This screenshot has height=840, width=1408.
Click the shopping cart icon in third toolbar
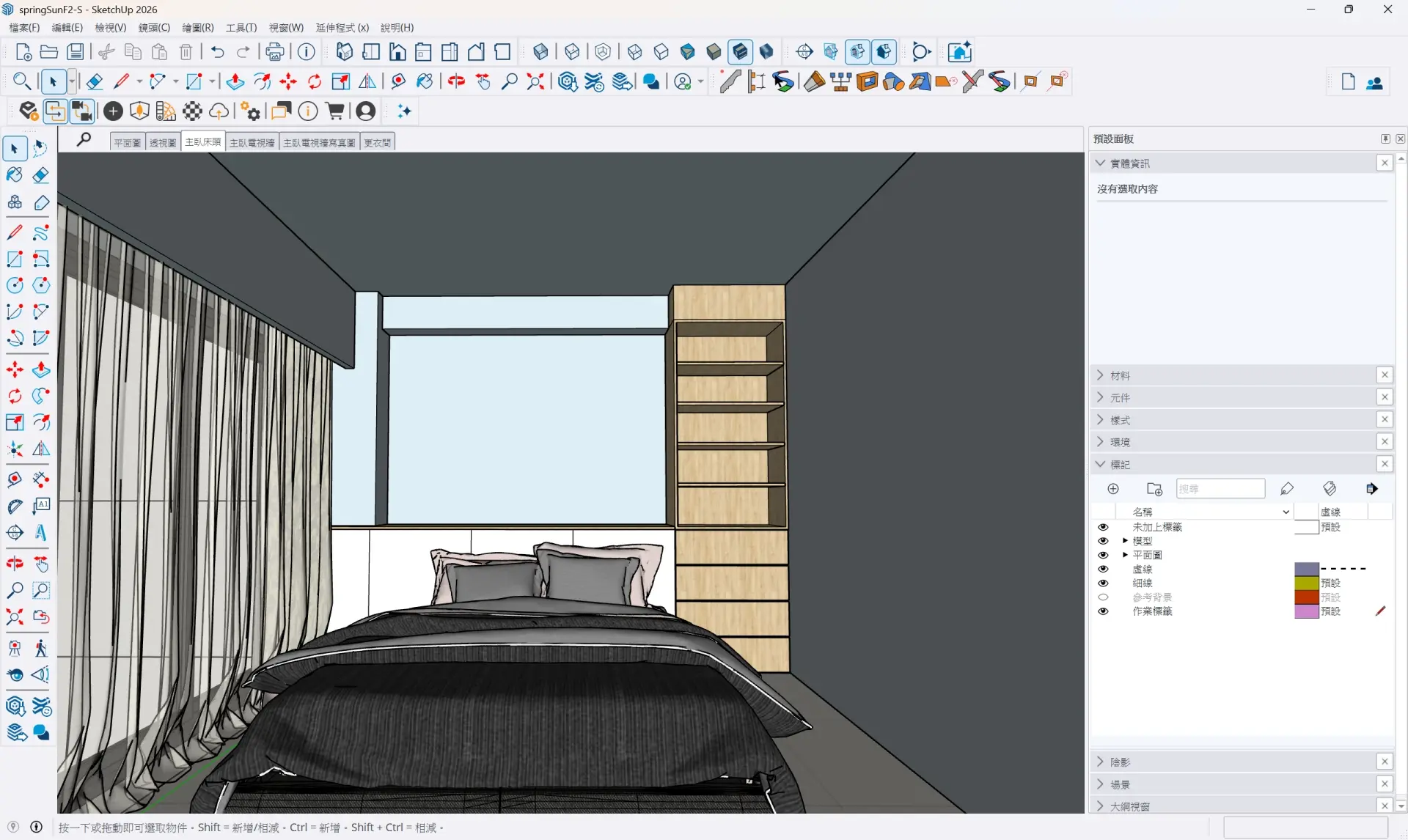click(335, 111)
